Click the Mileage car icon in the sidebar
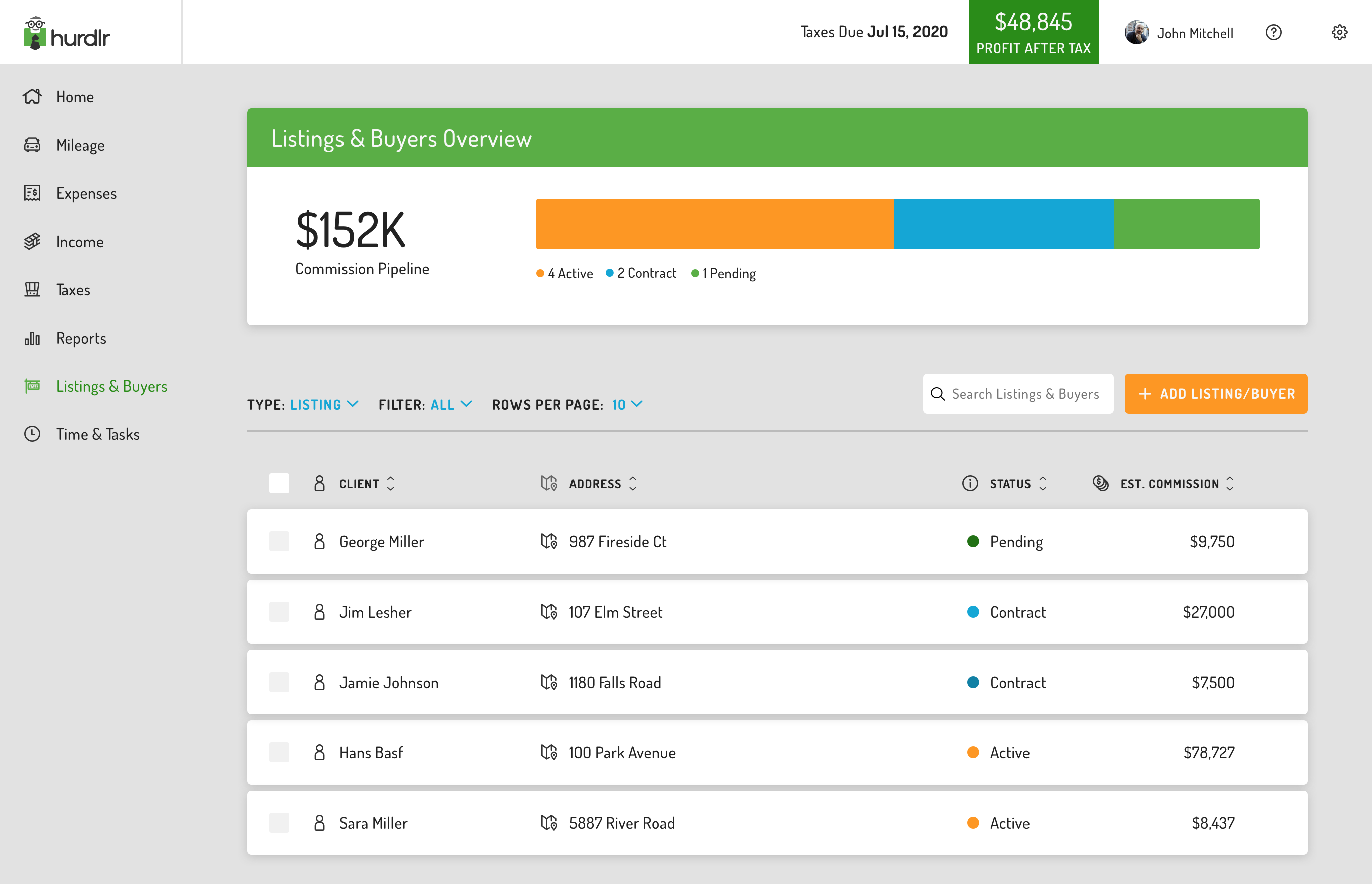Image resolution: width=1372 pixels, height=884 pixels. tap(32, 145)
